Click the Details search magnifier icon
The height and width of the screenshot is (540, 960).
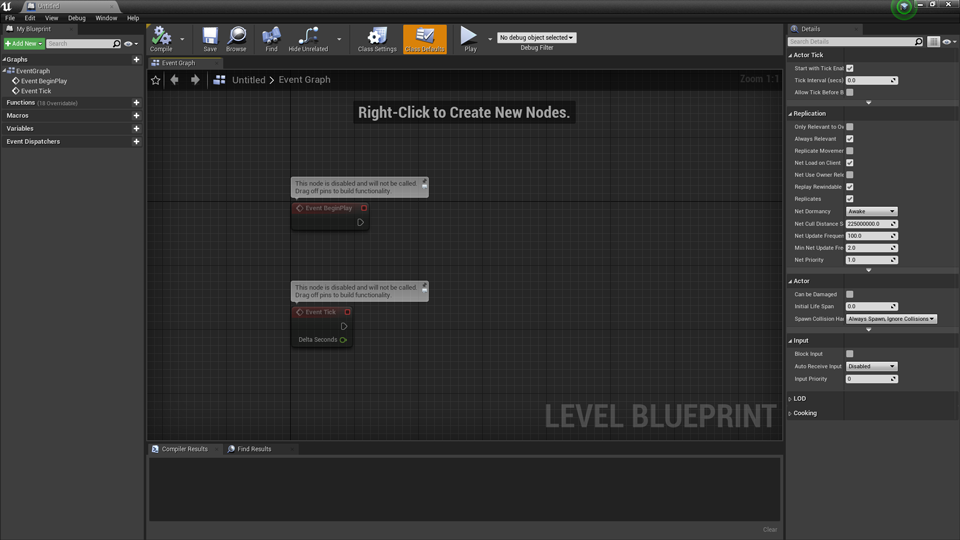tap(918, 42)
